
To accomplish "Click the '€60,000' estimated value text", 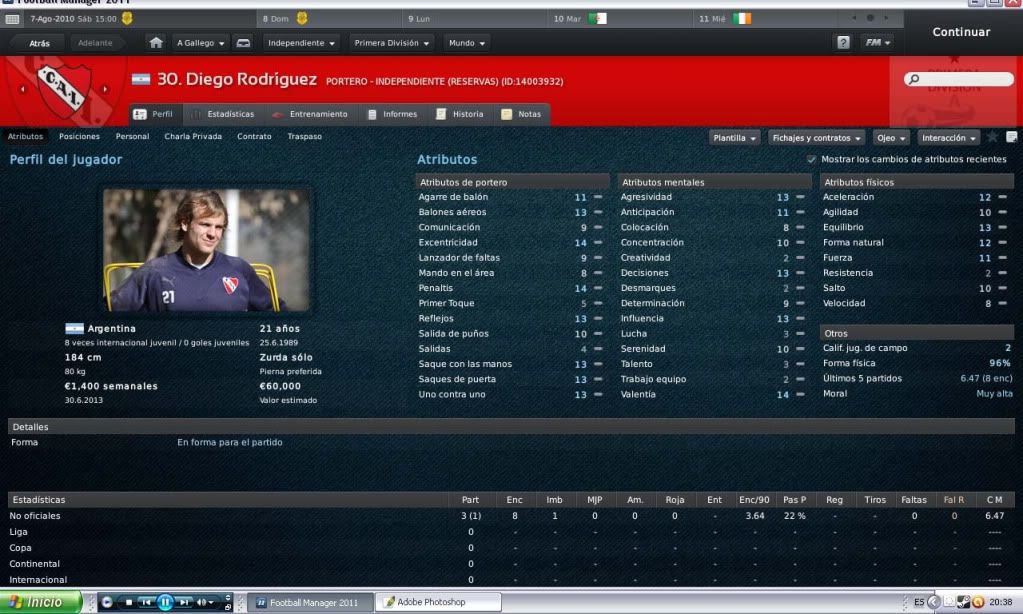I will [280, 386].
